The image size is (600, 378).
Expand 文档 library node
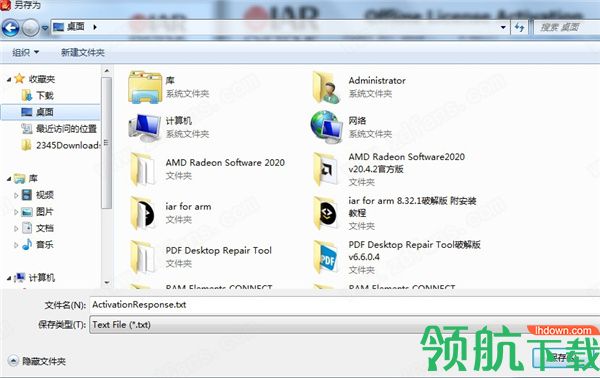point(16,228)
